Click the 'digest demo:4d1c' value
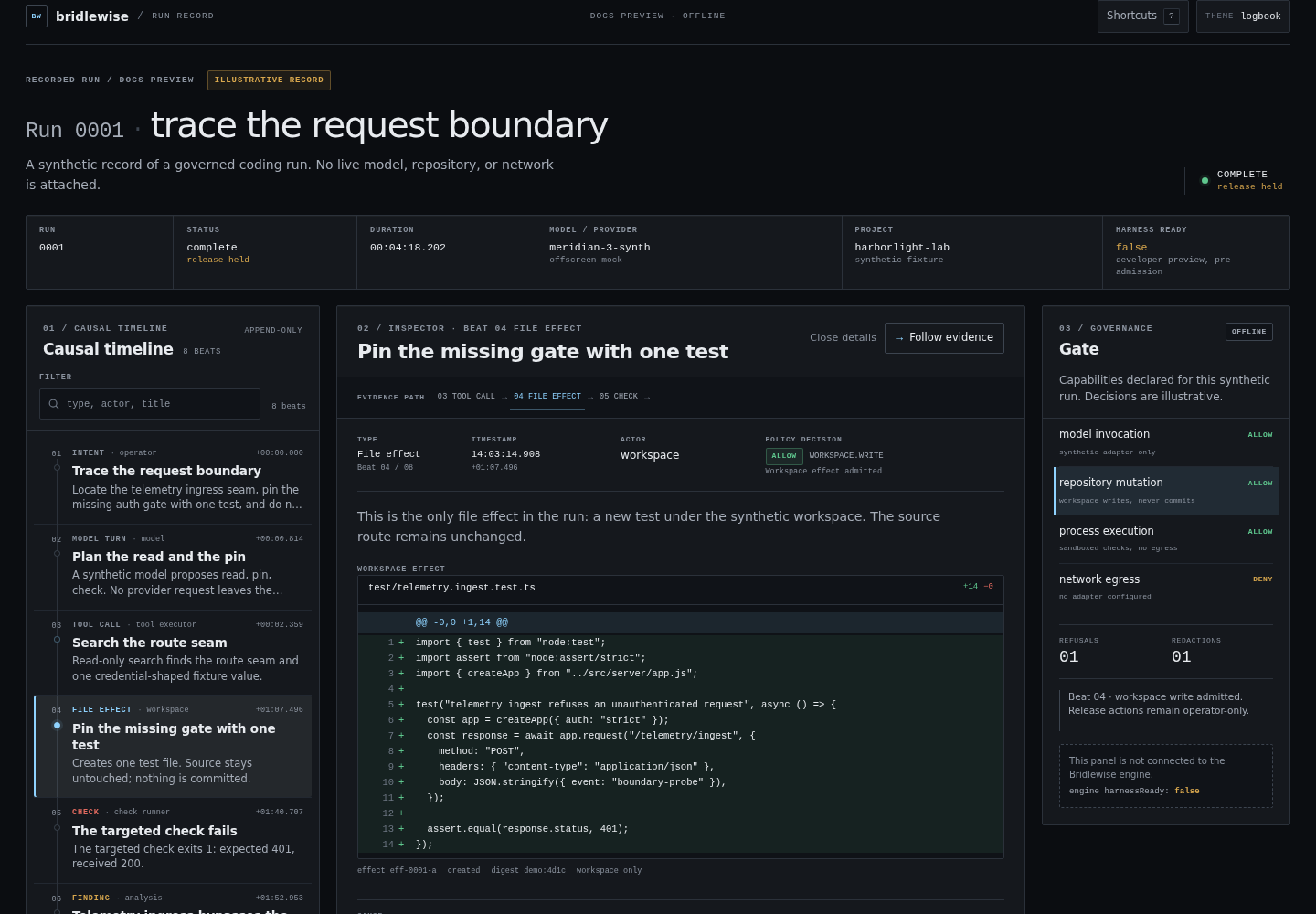The height and width of the screenshot is (914, 1316). click(528, 871)
